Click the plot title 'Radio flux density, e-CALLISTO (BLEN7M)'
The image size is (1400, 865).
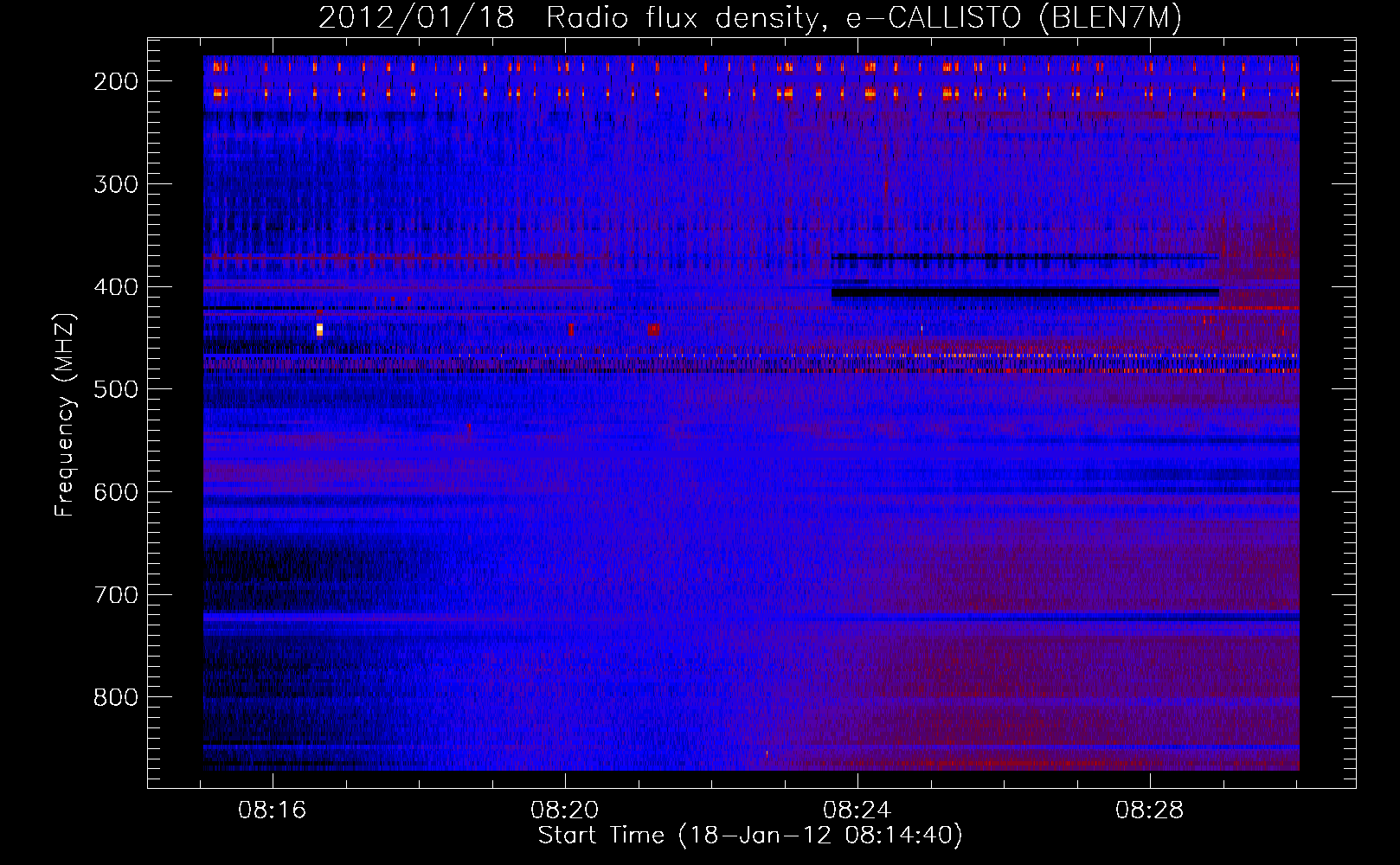click(x=863, y=18)
